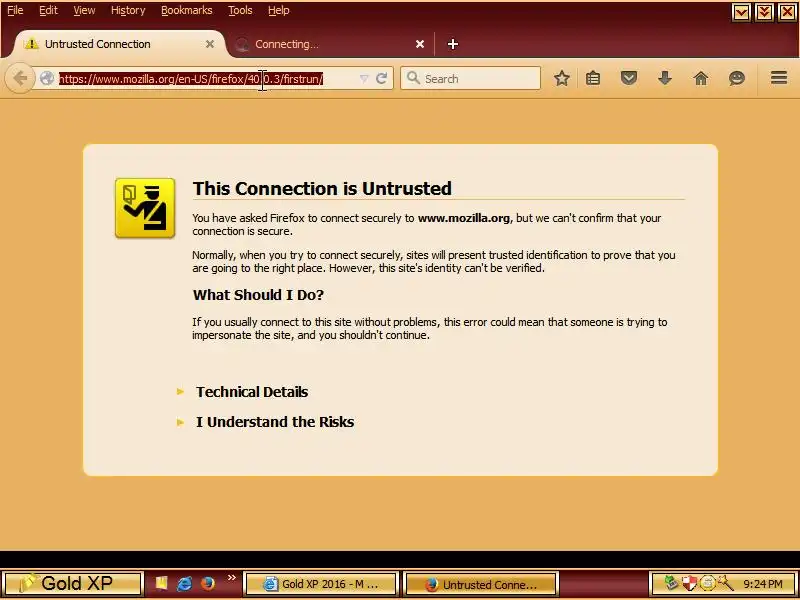The image size is (800, 600).
Task: Launch Internet Explorer from quick launch
Action: click(x=184, y=583)
